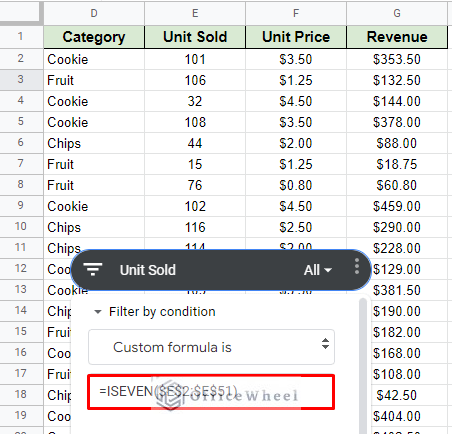The height and width of the screenshot is (434, 452).
Task: Open the Custom formula is dropdown
Action: [211, 347]
